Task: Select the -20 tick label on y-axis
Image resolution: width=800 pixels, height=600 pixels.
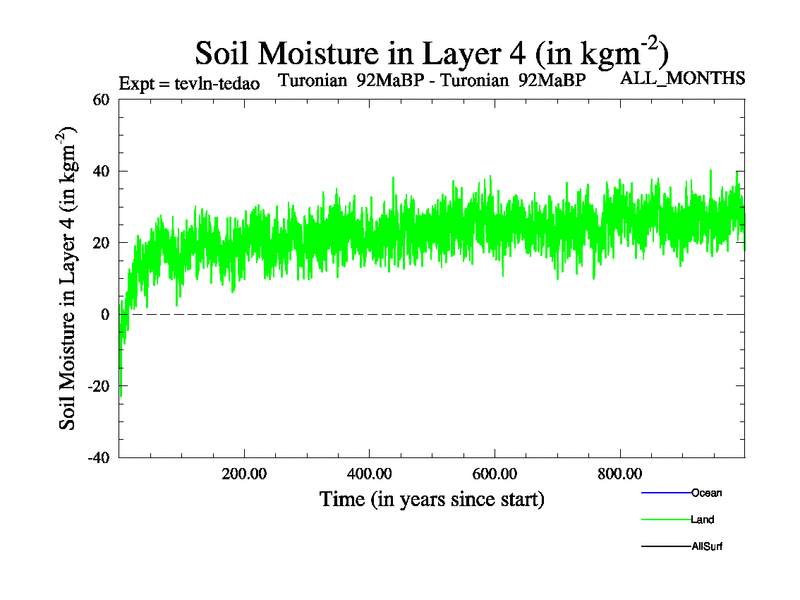Action: tap(96, 386)
